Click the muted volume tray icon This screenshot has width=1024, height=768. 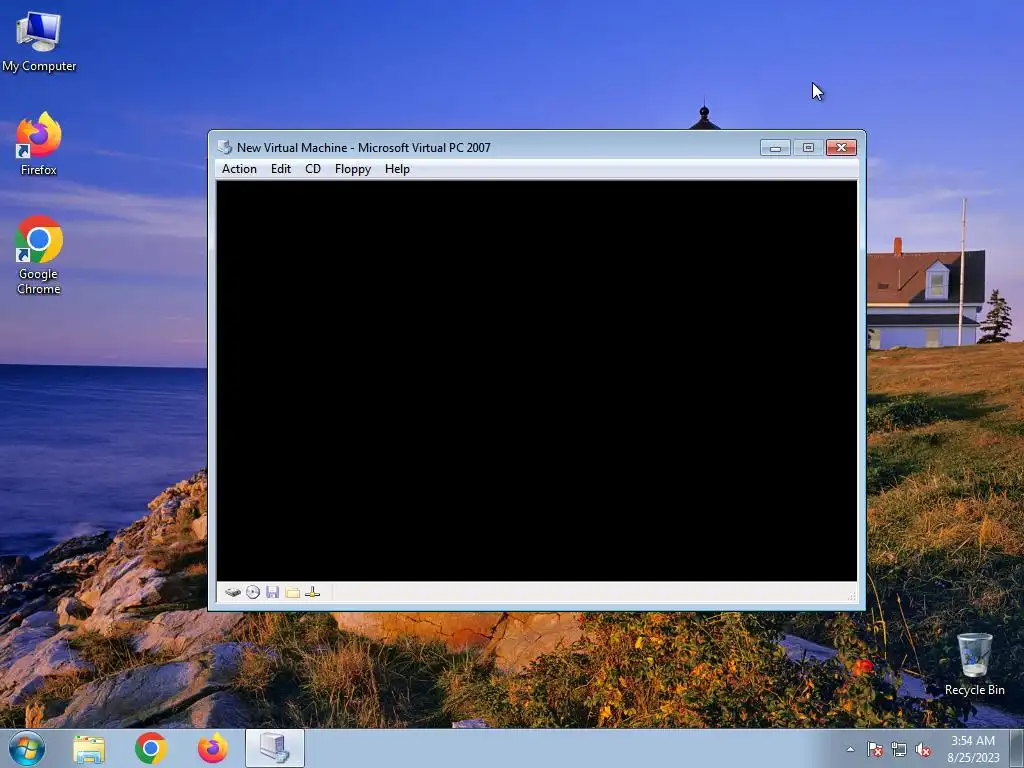tap(923, 749)
